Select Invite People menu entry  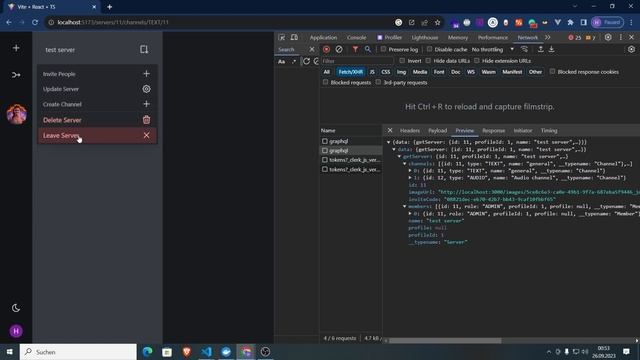pos(97,74)
